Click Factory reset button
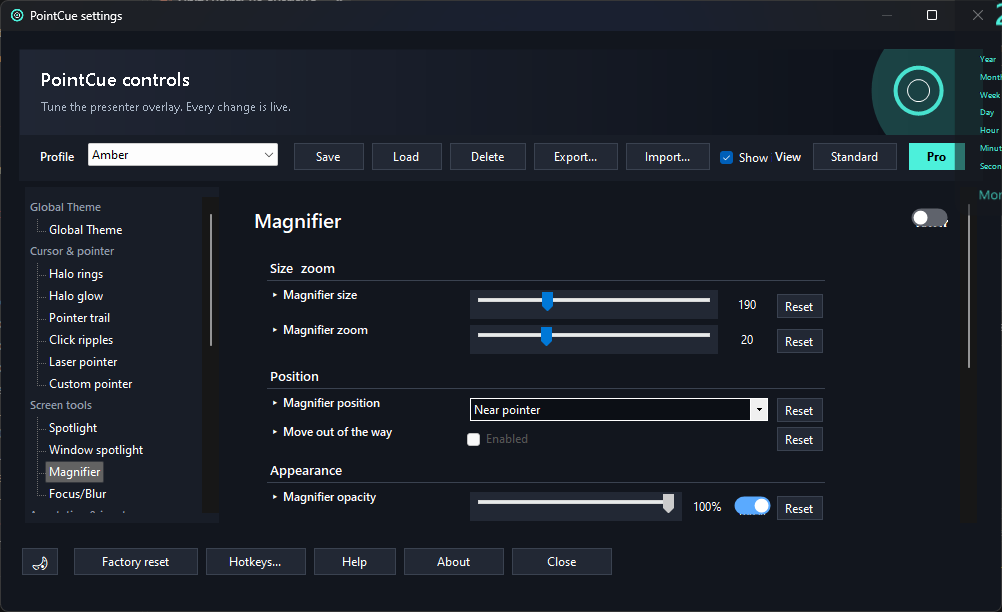The height and width of the screenshot is (612, 1002). coord(135,562)
